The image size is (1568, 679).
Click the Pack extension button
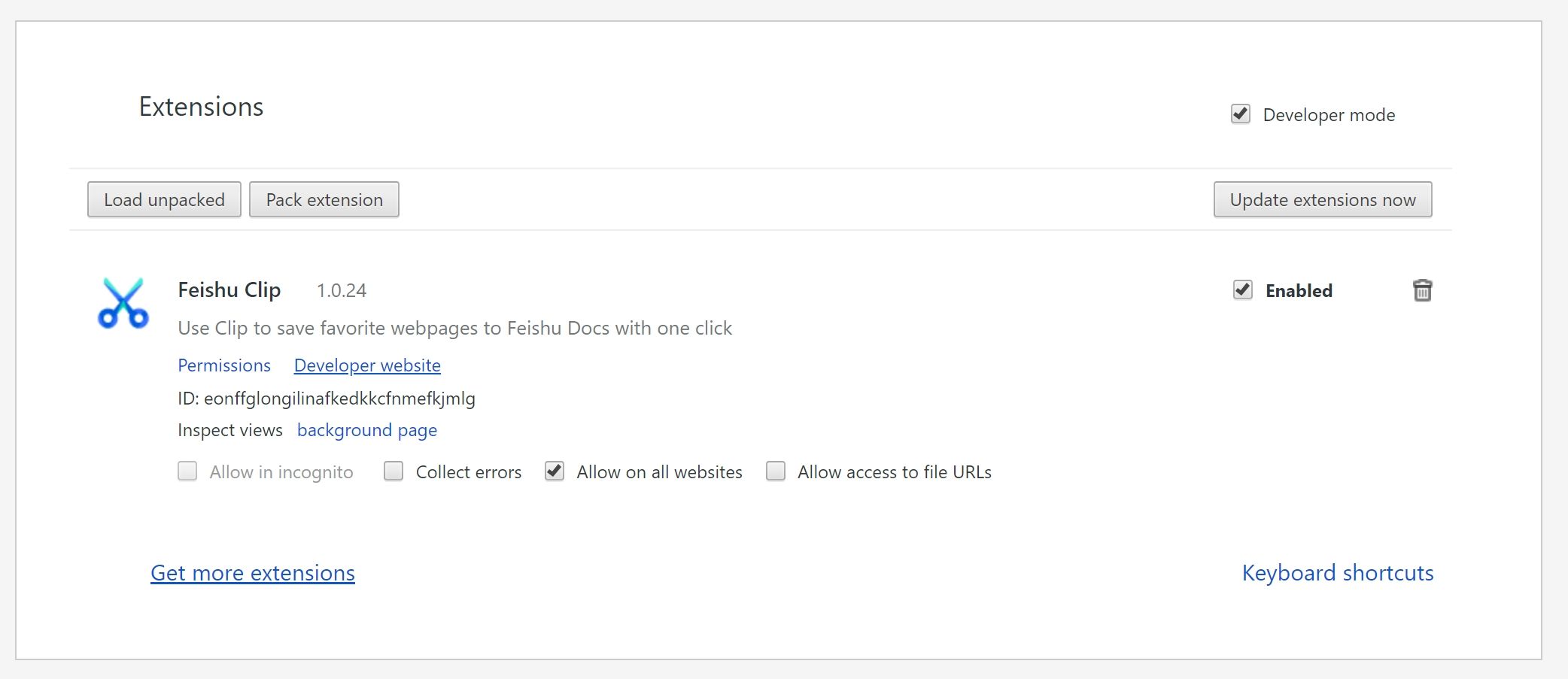[x=324, y=200]
